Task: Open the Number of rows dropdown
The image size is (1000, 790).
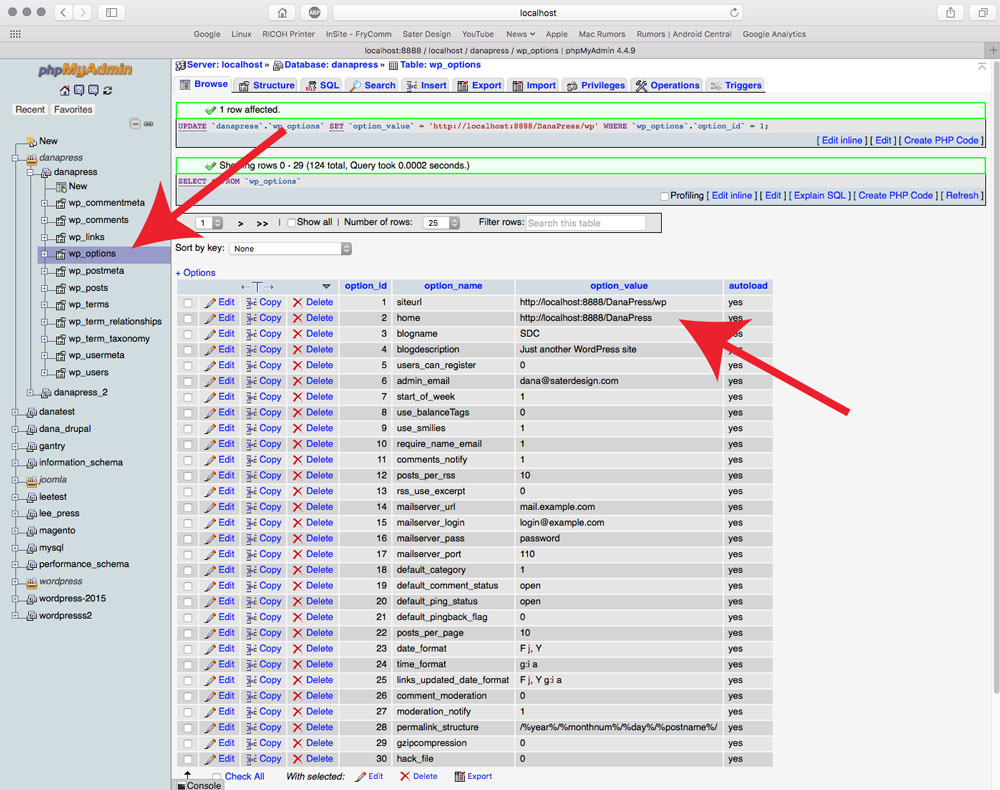Action: [441, 223]
